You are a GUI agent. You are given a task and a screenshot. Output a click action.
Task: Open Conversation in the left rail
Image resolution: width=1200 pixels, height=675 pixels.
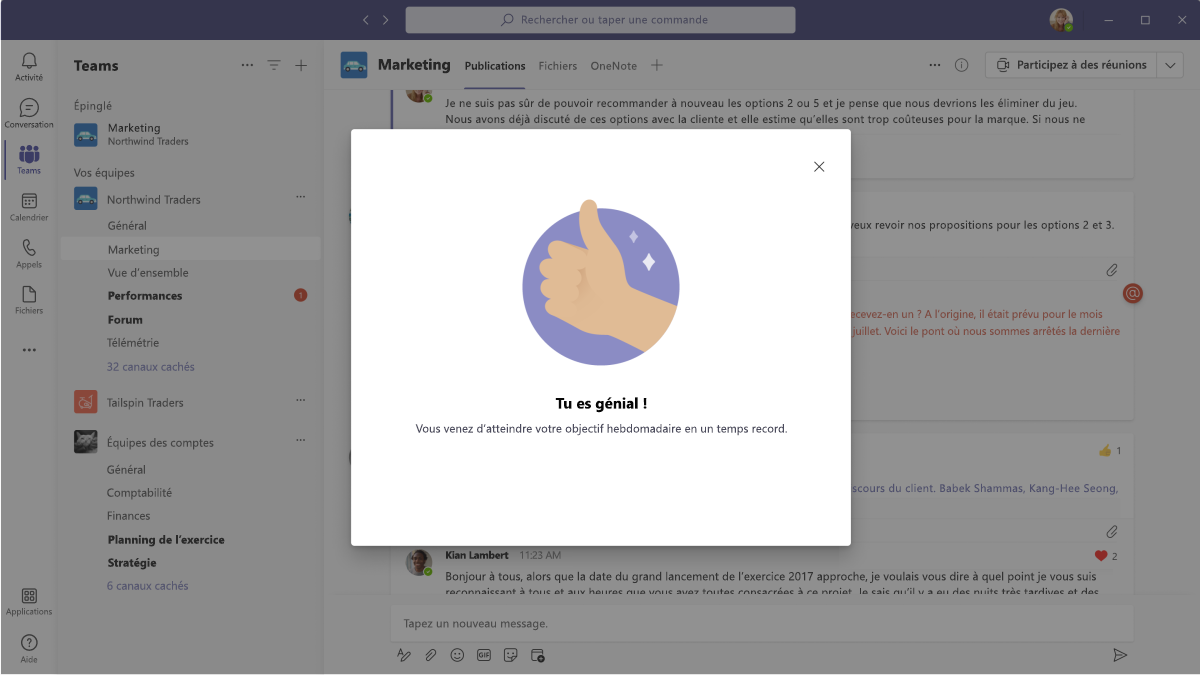pyautogui.click(x=29, y=113)
